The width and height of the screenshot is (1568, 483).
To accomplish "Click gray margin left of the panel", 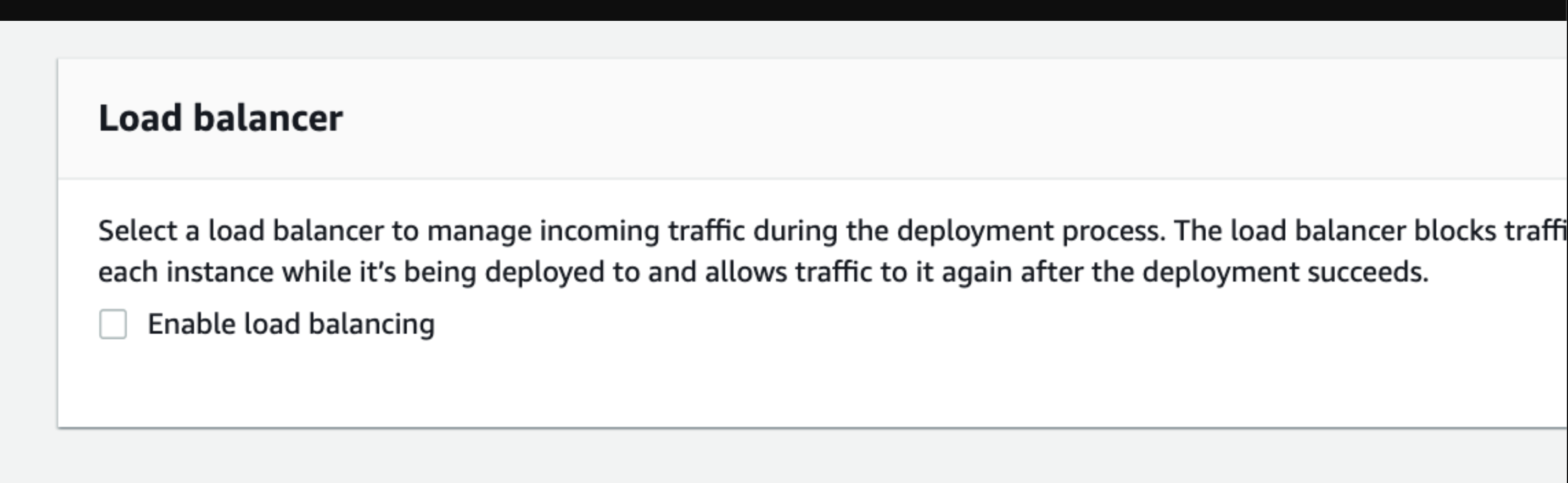I will (28, 243).
